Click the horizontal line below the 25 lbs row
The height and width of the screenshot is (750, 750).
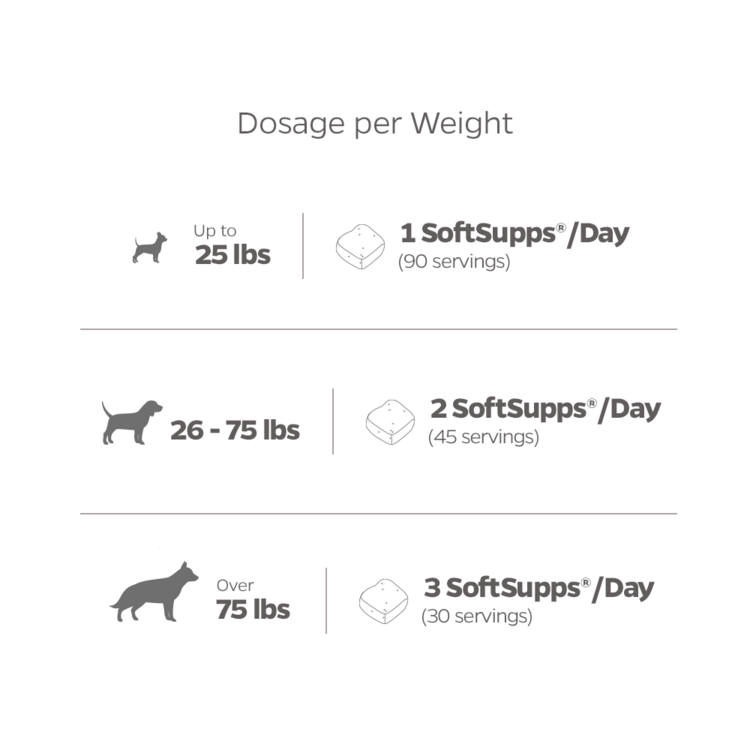click(x=378, y=329)
